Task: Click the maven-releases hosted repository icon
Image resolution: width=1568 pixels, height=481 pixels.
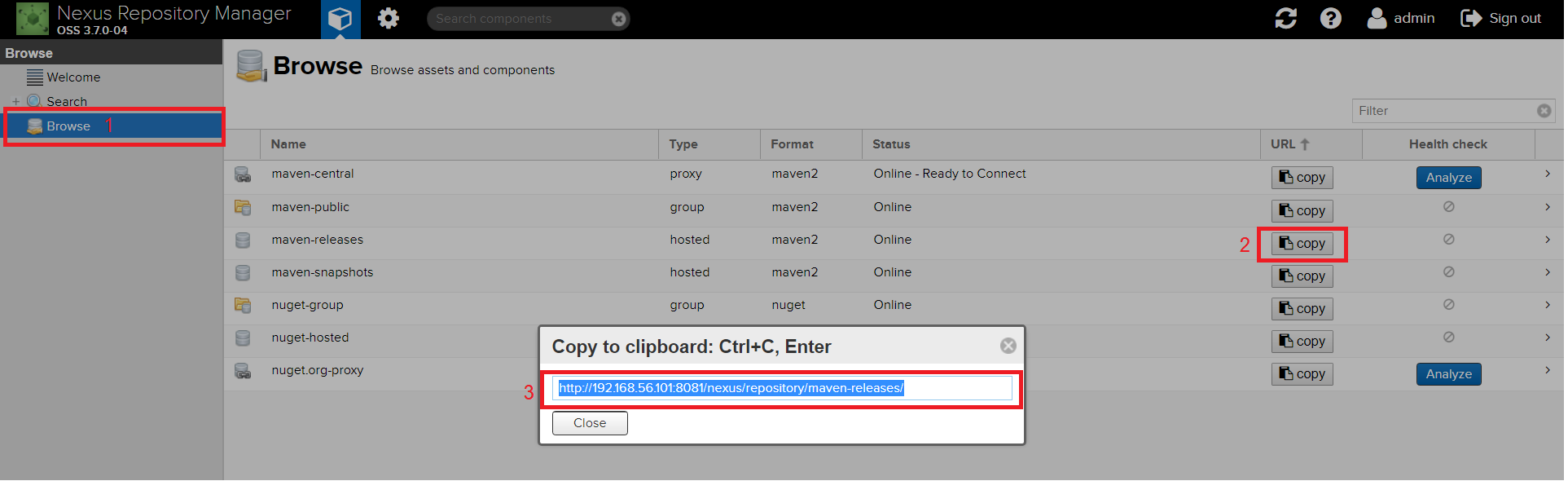Action: (243, 240)
